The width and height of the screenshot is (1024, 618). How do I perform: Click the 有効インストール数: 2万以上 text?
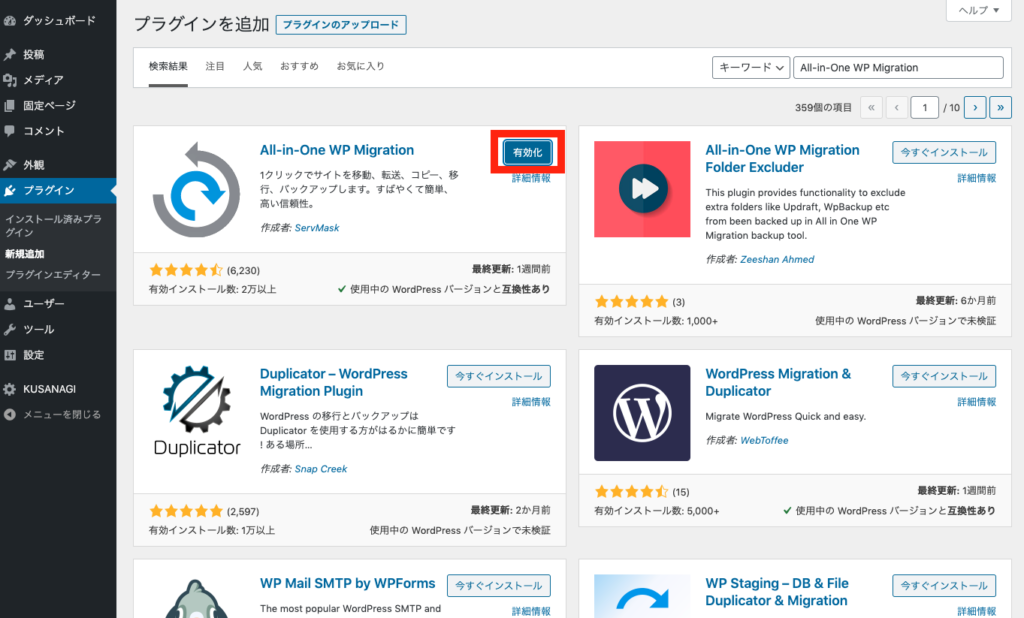point(213,289)
